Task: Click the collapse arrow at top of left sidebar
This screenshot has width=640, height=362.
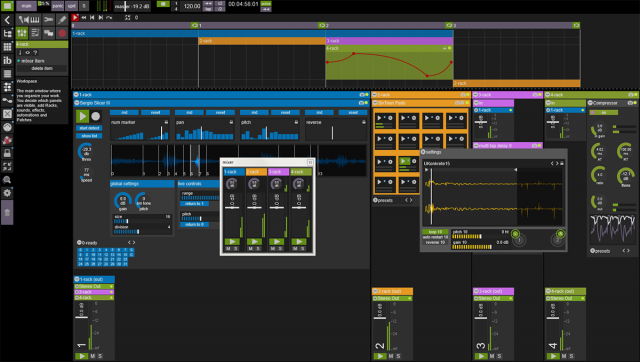Action: [7, 20]
